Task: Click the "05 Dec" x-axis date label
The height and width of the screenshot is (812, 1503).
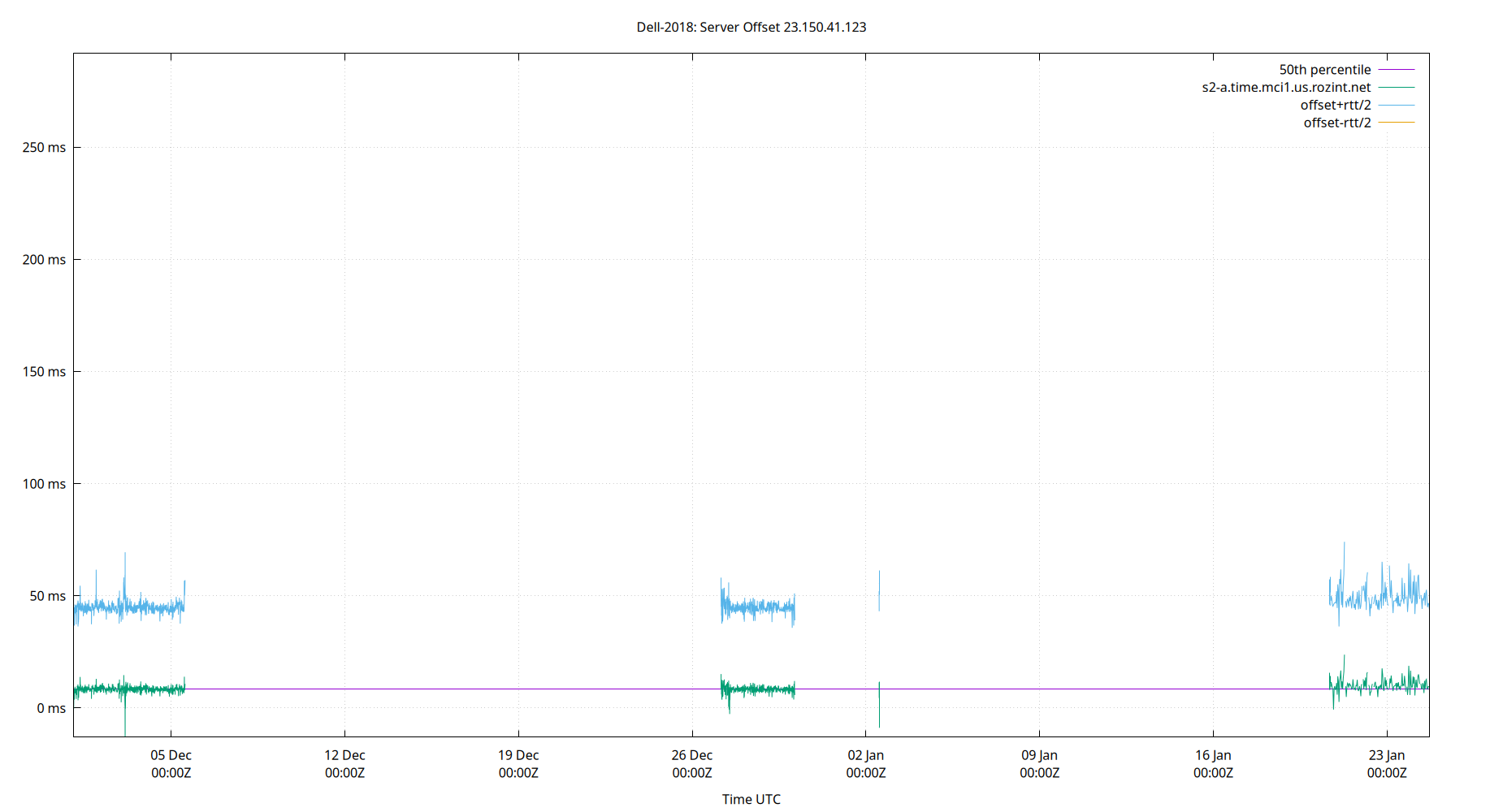Action: (x=171, y=755)
